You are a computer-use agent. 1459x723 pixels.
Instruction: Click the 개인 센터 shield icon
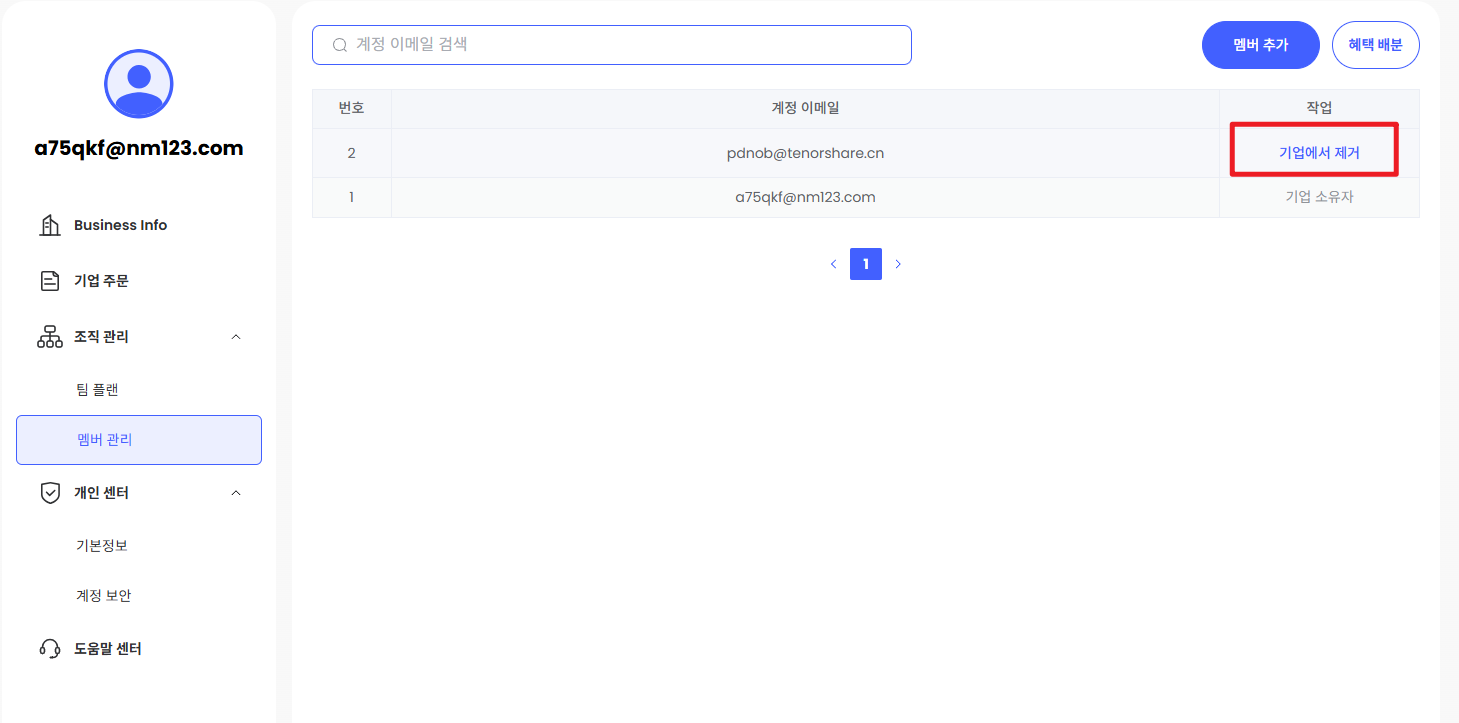(x=50, y=493)
